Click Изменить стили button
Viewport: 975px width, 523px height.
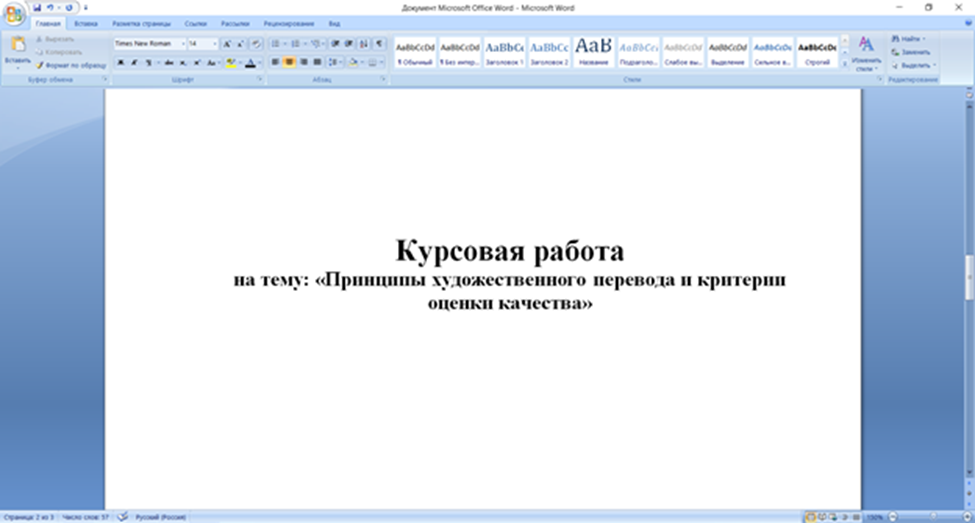click(x=866, y=54)
